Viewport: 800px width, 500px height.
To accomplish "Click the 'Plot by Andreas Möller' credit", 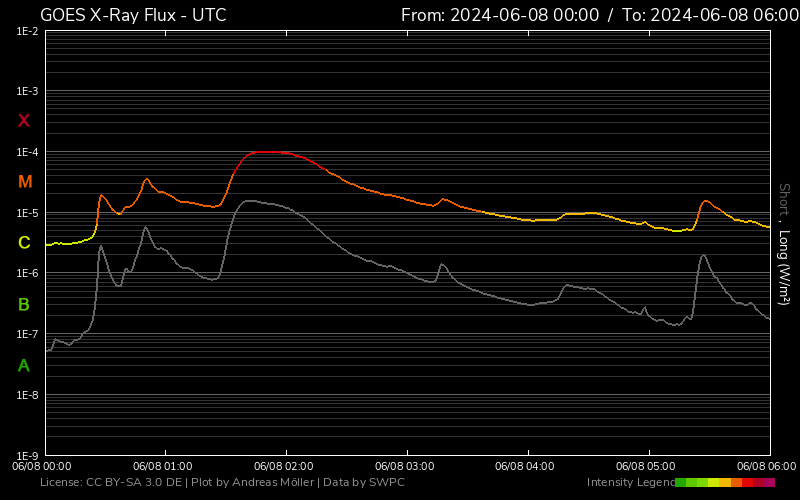I will point(253,482).
